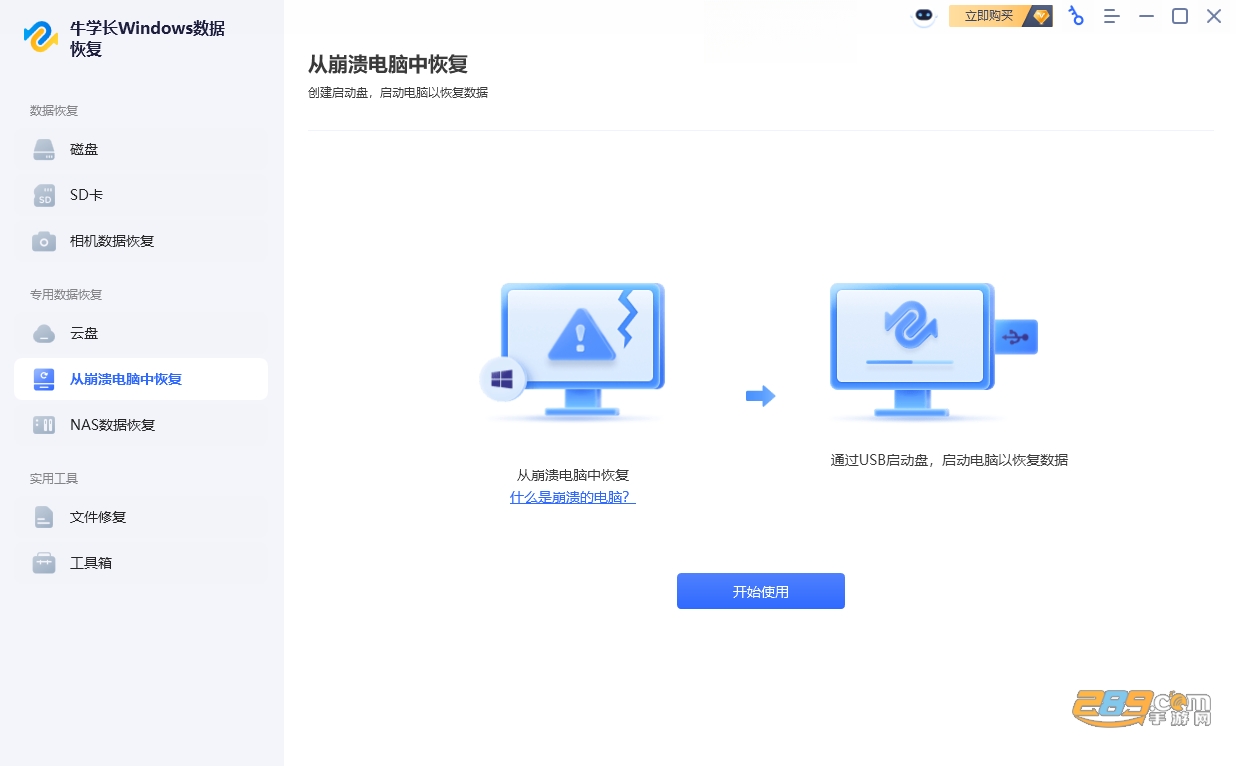Open the robot assistant icon
Viewport: 1236px width, 766px height.
(x=924, y=16)
